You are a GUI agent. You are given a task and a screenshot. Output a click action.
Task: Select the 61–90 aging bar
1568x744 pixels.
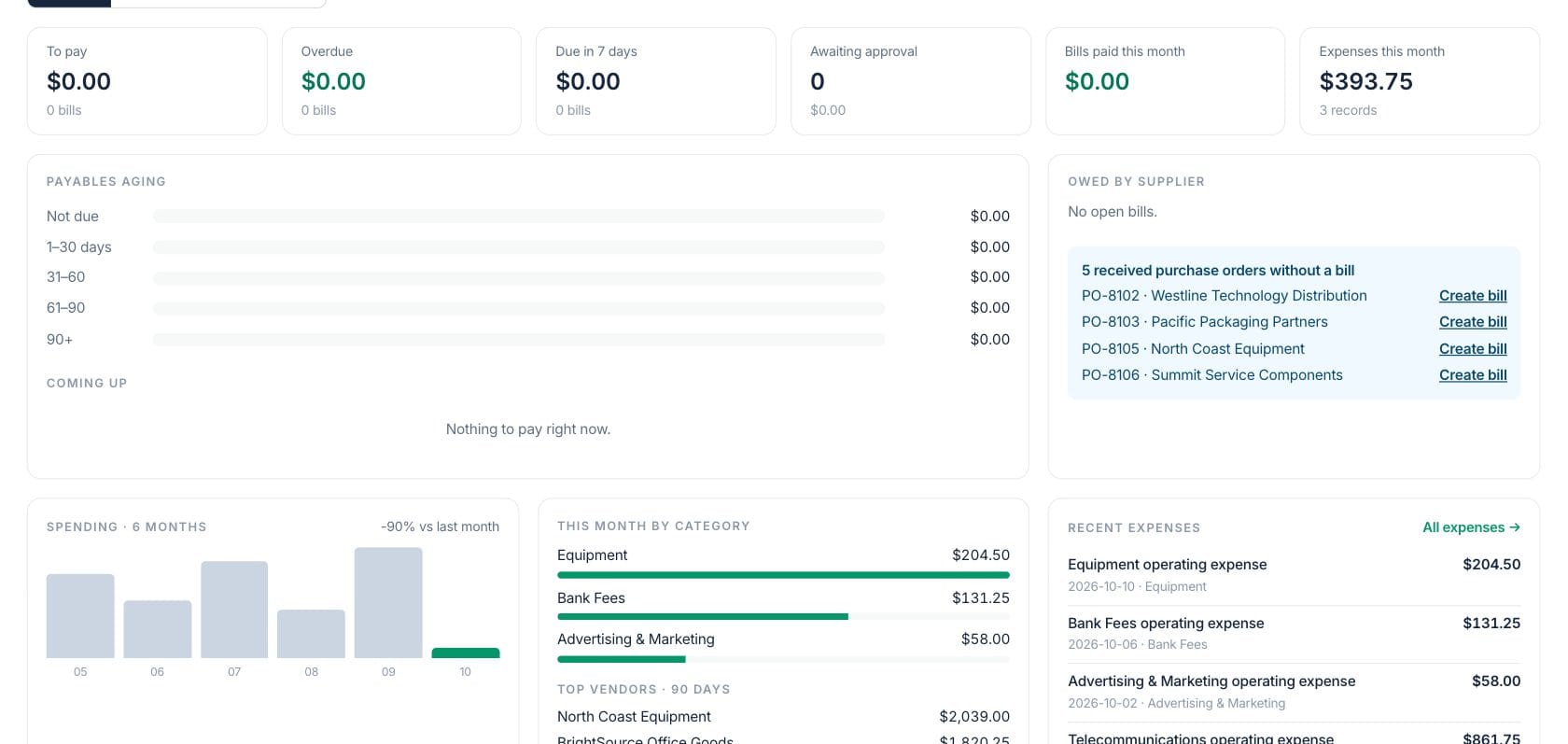point(518,308)
